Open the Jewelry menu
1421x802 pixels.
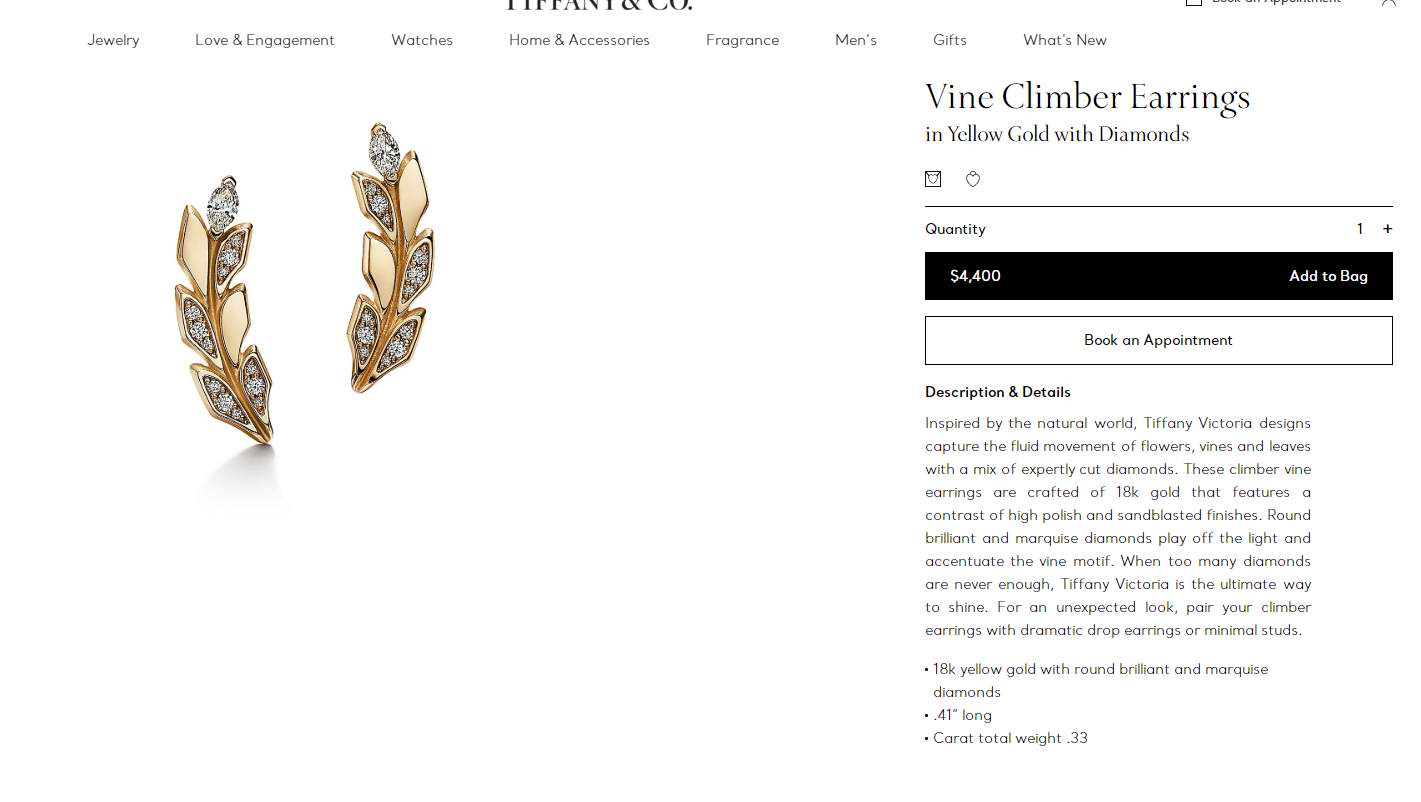pyautogui.click(x=113, y=40)
